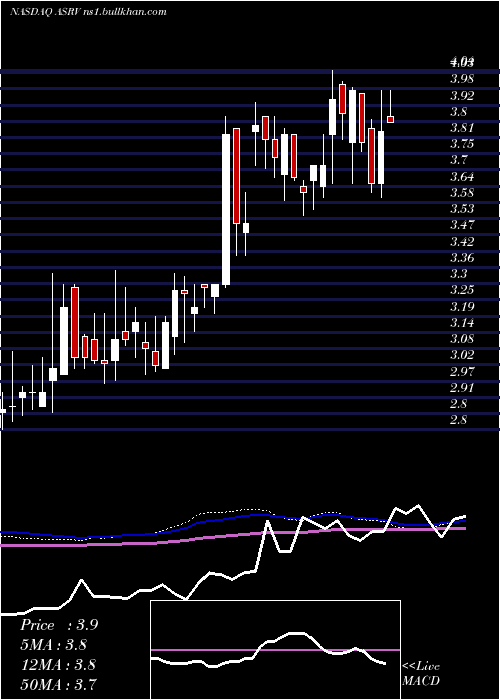Click the 3.25 price axis label
This screenshot has width=500, height=700.
pyautogui.click(x=462, y=290)
